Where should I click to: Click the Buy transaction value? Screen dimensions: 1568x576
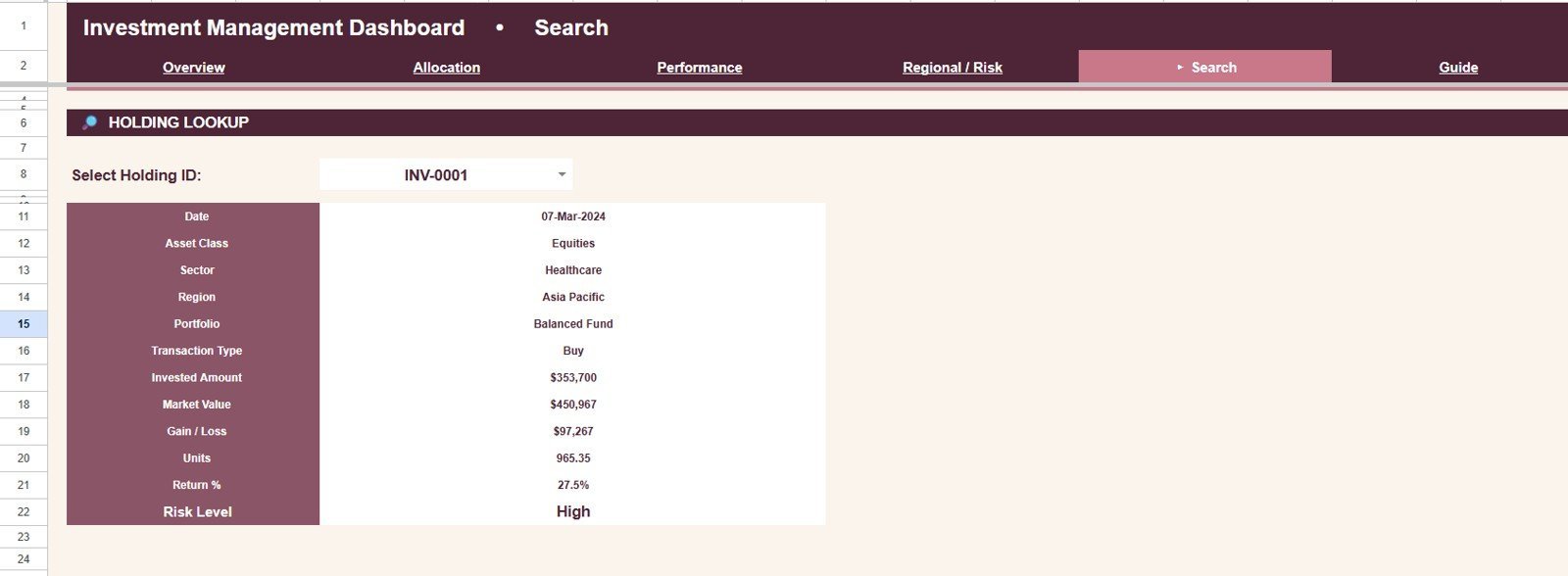(x=572, y=351)
